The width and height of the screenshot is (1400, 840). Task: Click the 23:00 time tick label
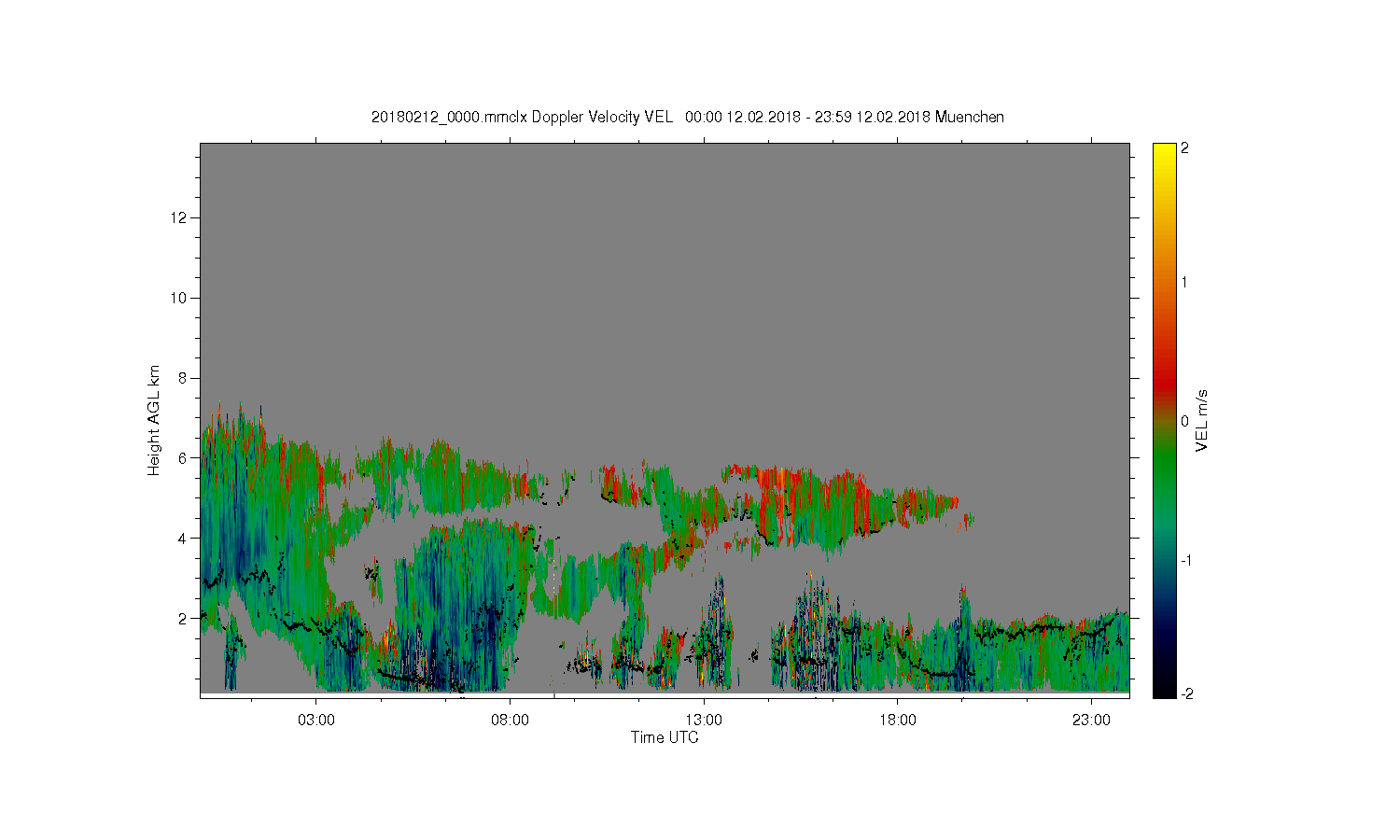pos(1092,721)
